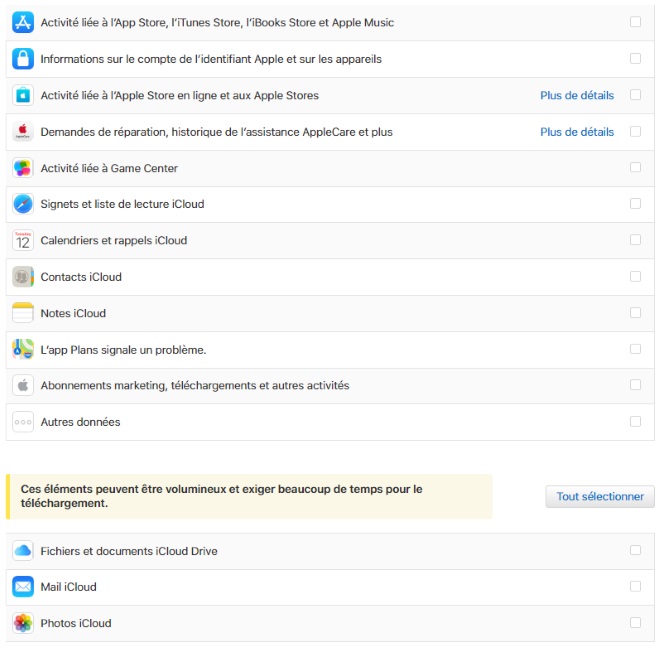The height and width of the screenshot is (648, 660).
Task: Click the iCloud Contacts icon
Action: 23,277
